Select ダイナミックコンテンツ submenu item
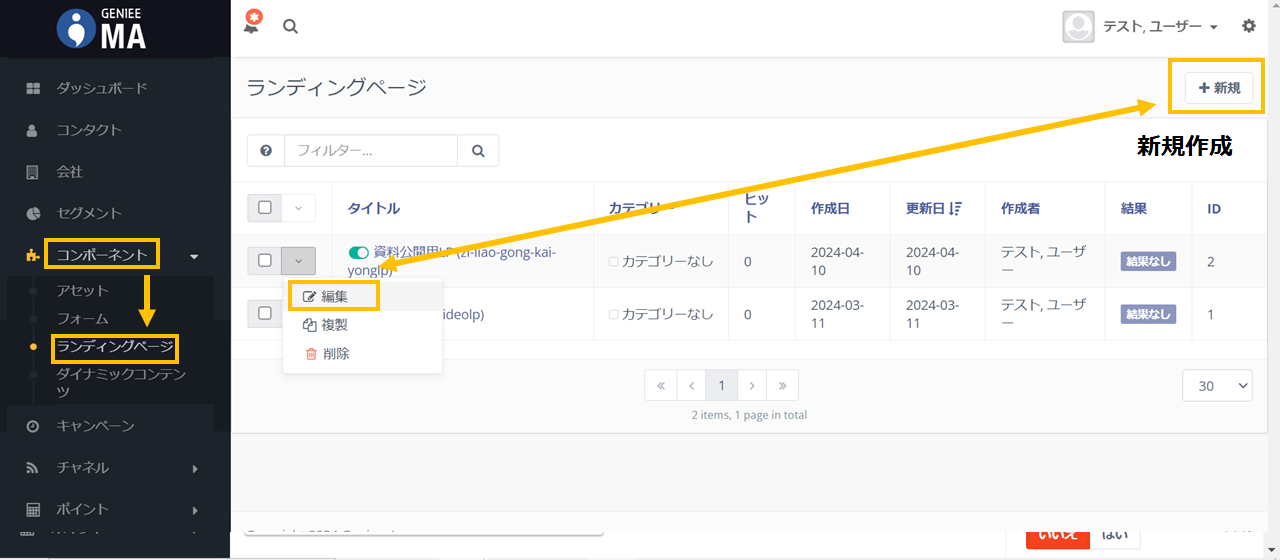This screenshot has width=1280, height=560. tap(121, 382)
